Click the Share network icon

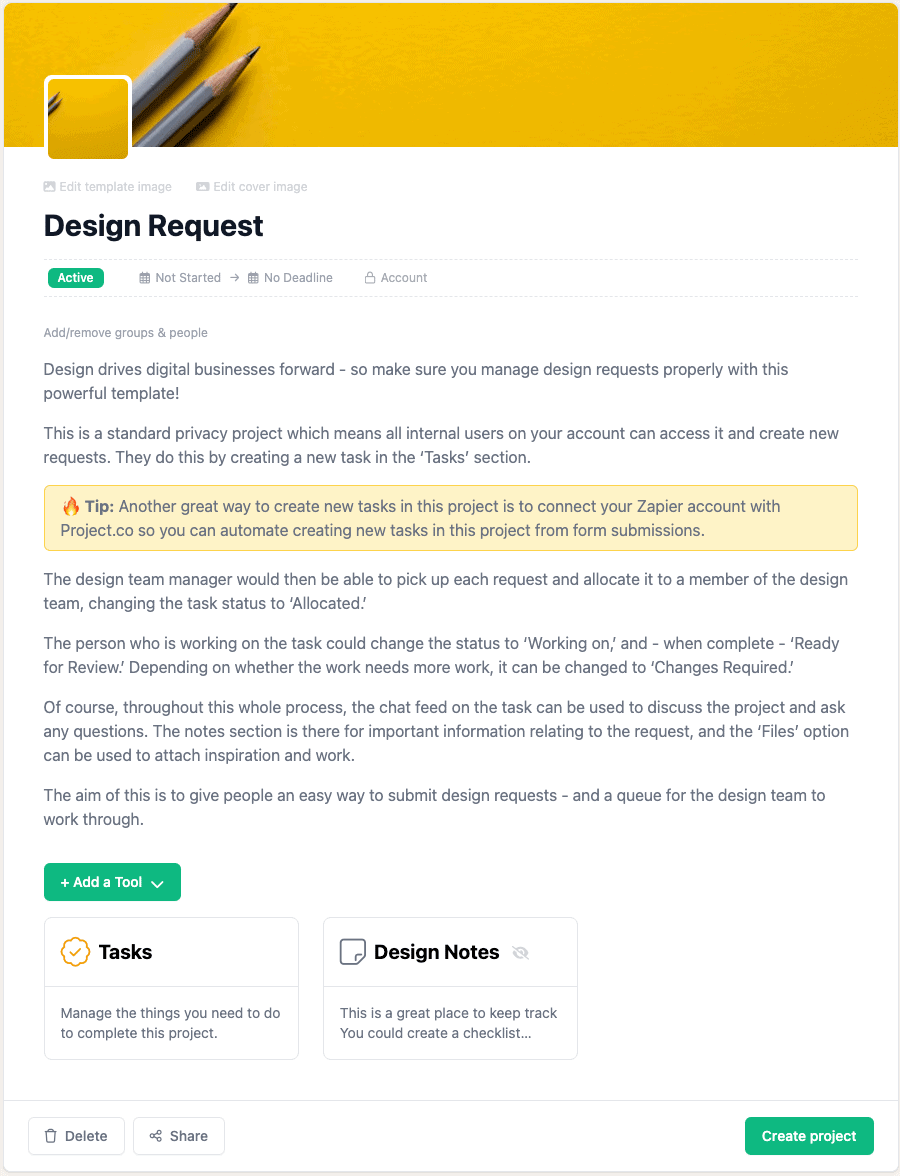pyautogui.click(x=157, y=1136)
